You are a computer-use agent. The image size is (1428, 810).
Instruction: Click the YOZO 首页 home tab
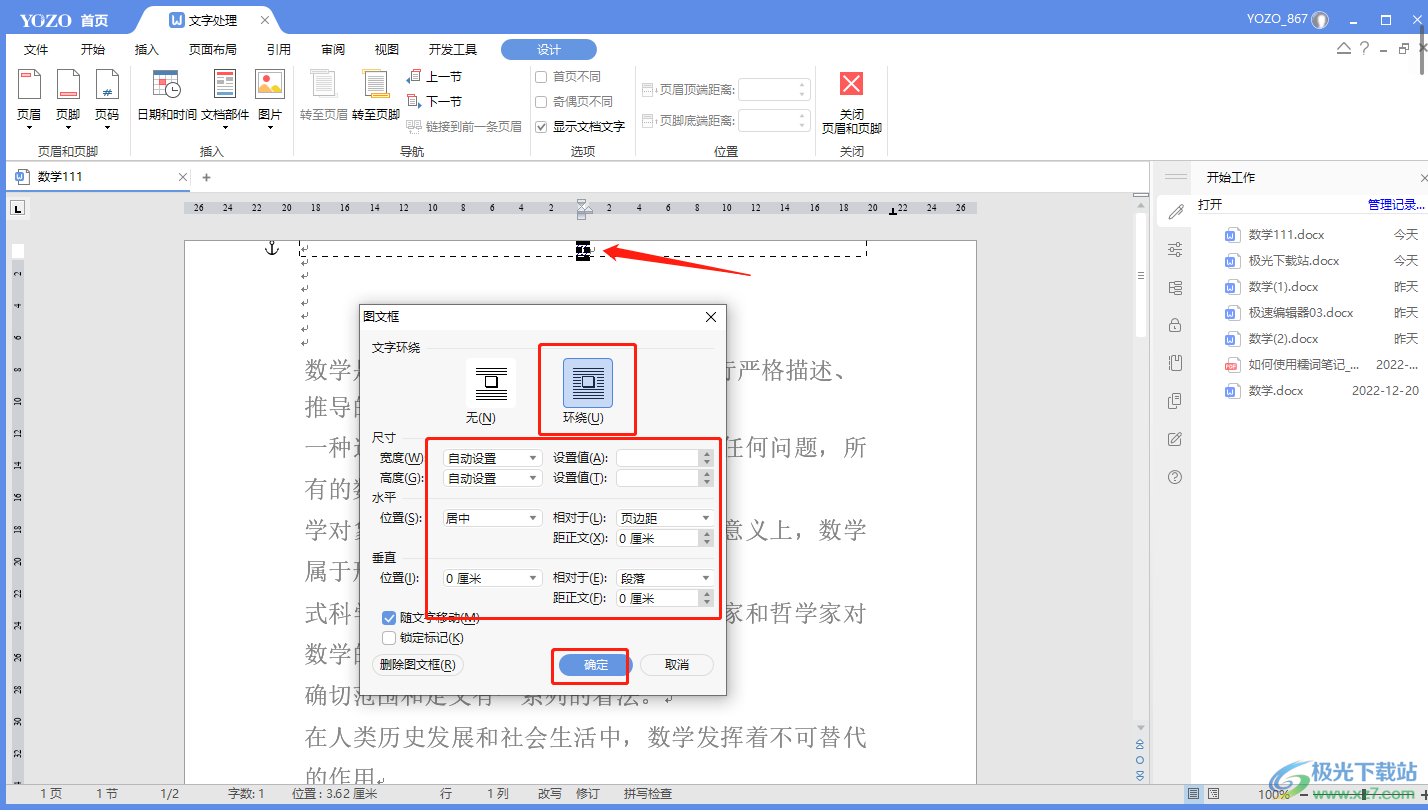point(64,20)
